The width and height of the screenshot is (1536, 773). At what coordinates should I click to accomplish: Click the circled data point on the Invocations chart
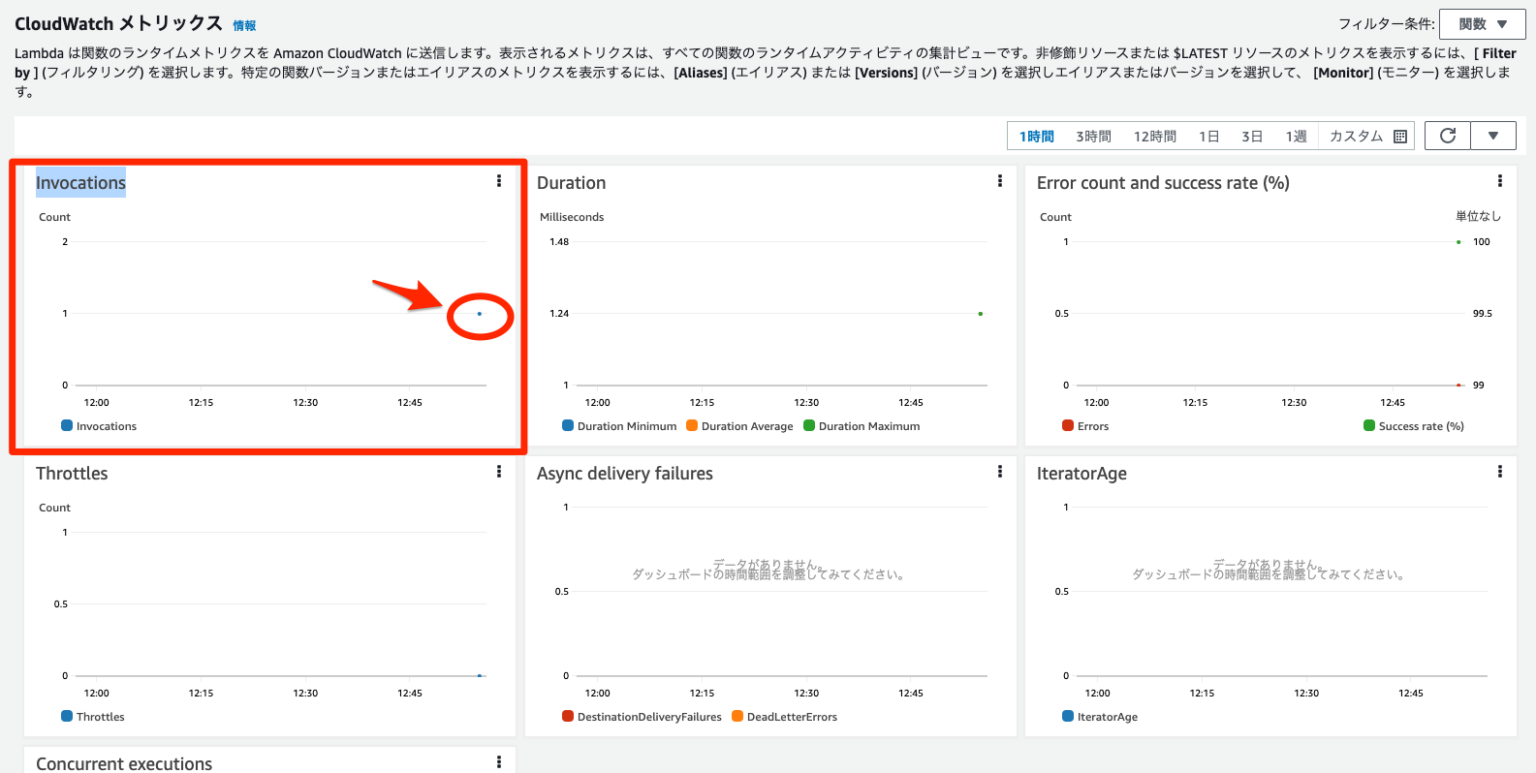pos(479,313)
